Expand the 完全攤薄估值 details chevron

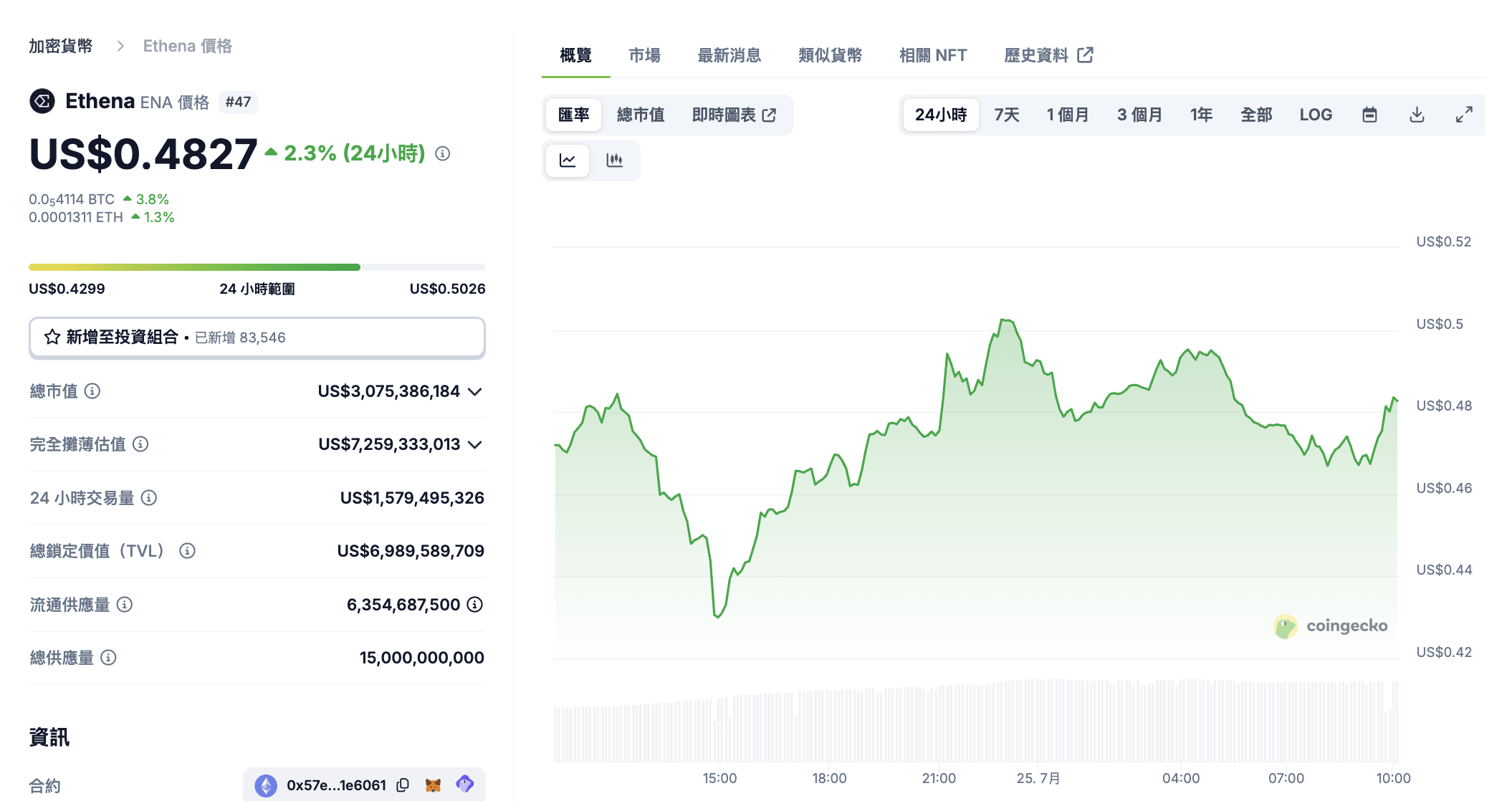[474, 444]
